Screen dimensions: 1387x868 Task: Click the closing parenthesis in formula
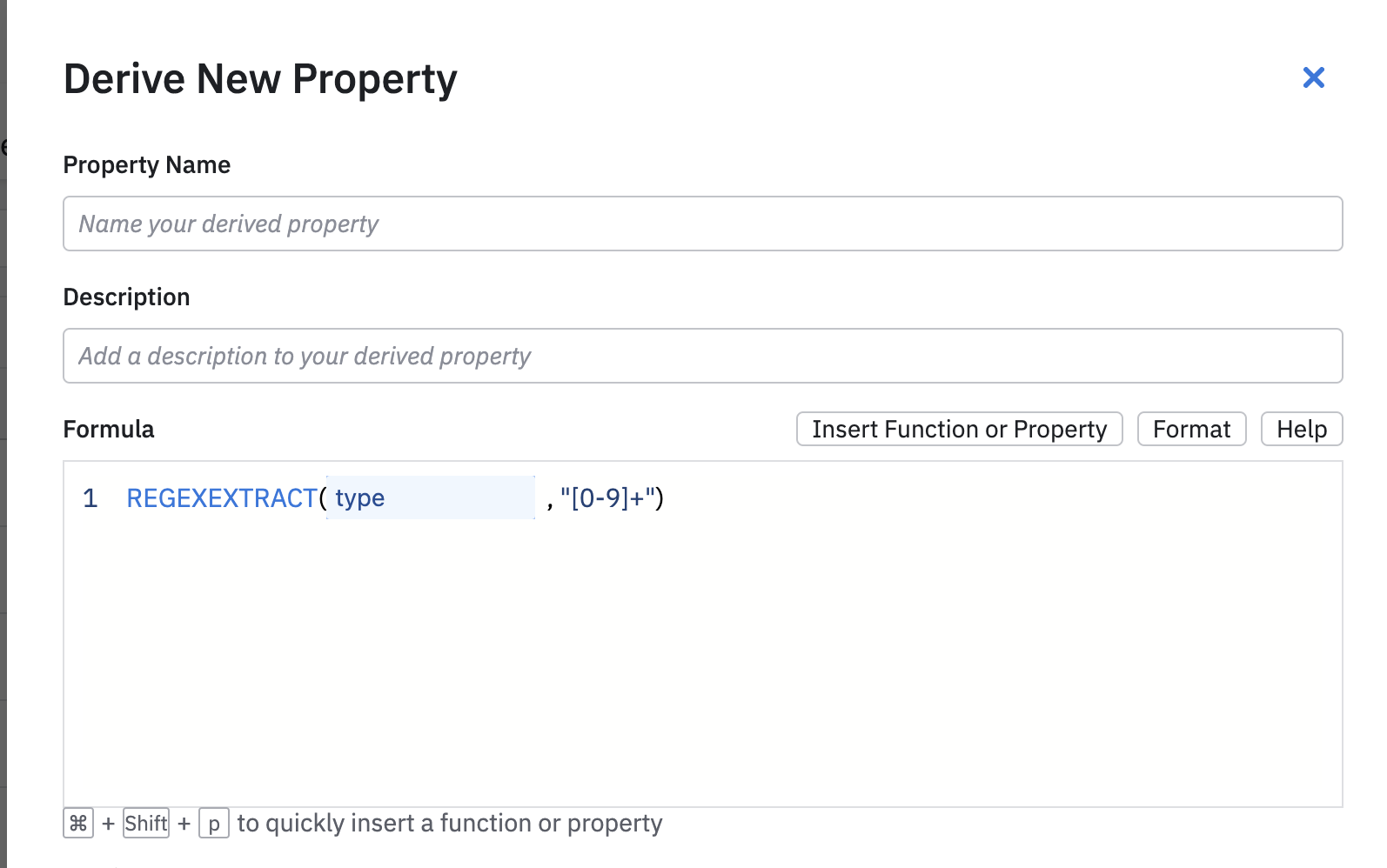pyautogui.click(x=660, y=498)
